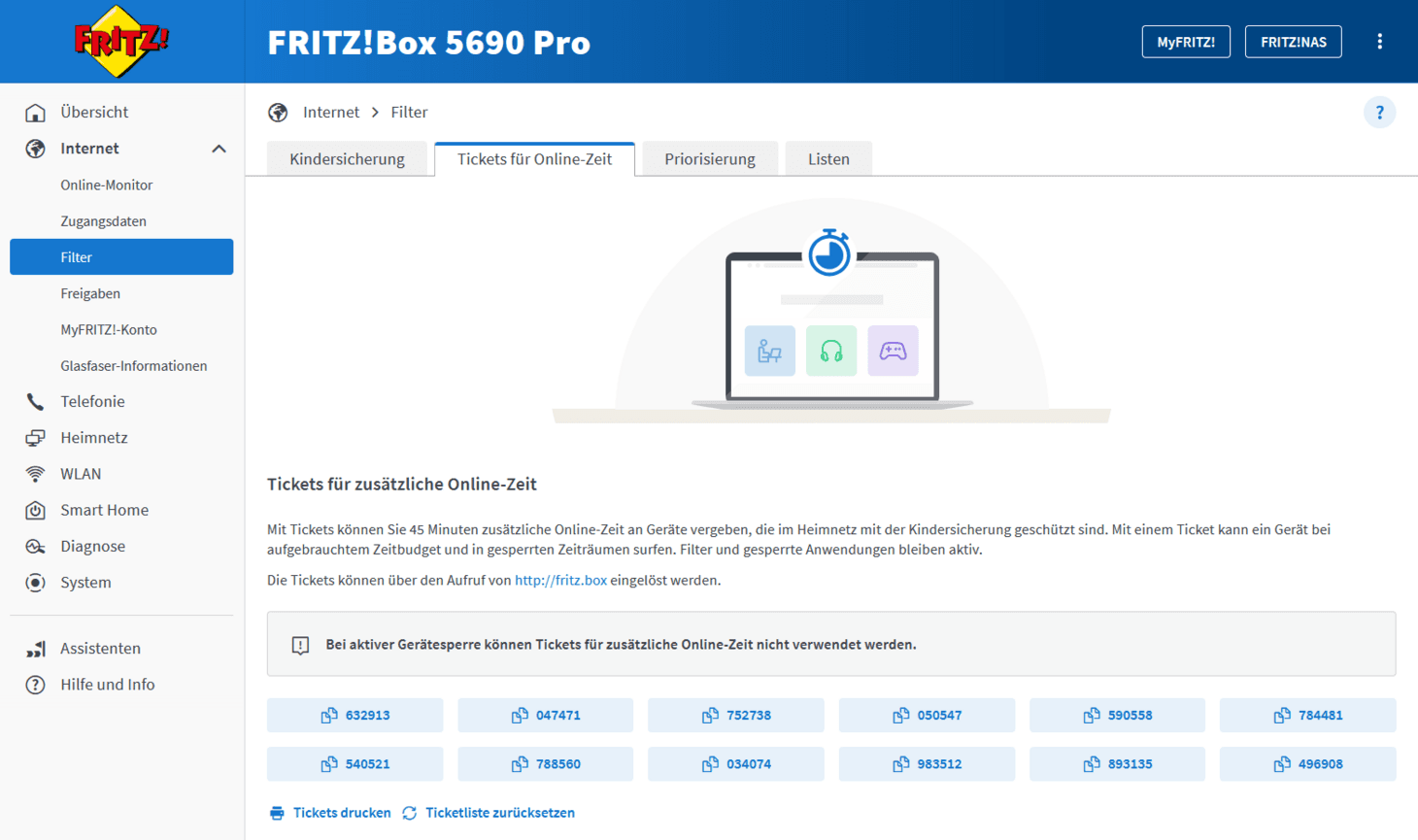The image size is (1418, 840).
Task: Click copy icon of ticket 632913
Action: tap(329, 716)
